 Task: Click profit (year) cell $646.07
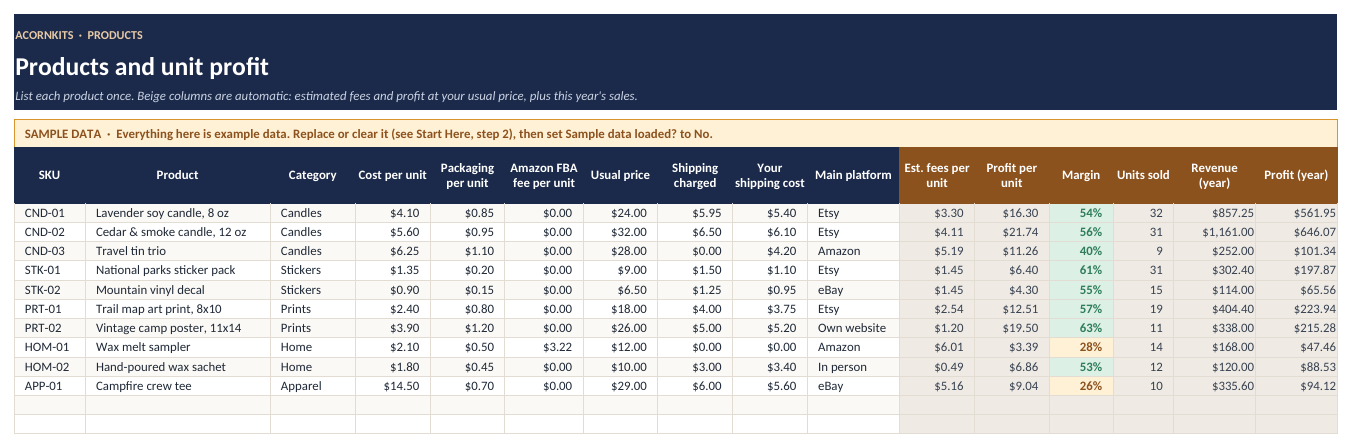(1296, 232)
